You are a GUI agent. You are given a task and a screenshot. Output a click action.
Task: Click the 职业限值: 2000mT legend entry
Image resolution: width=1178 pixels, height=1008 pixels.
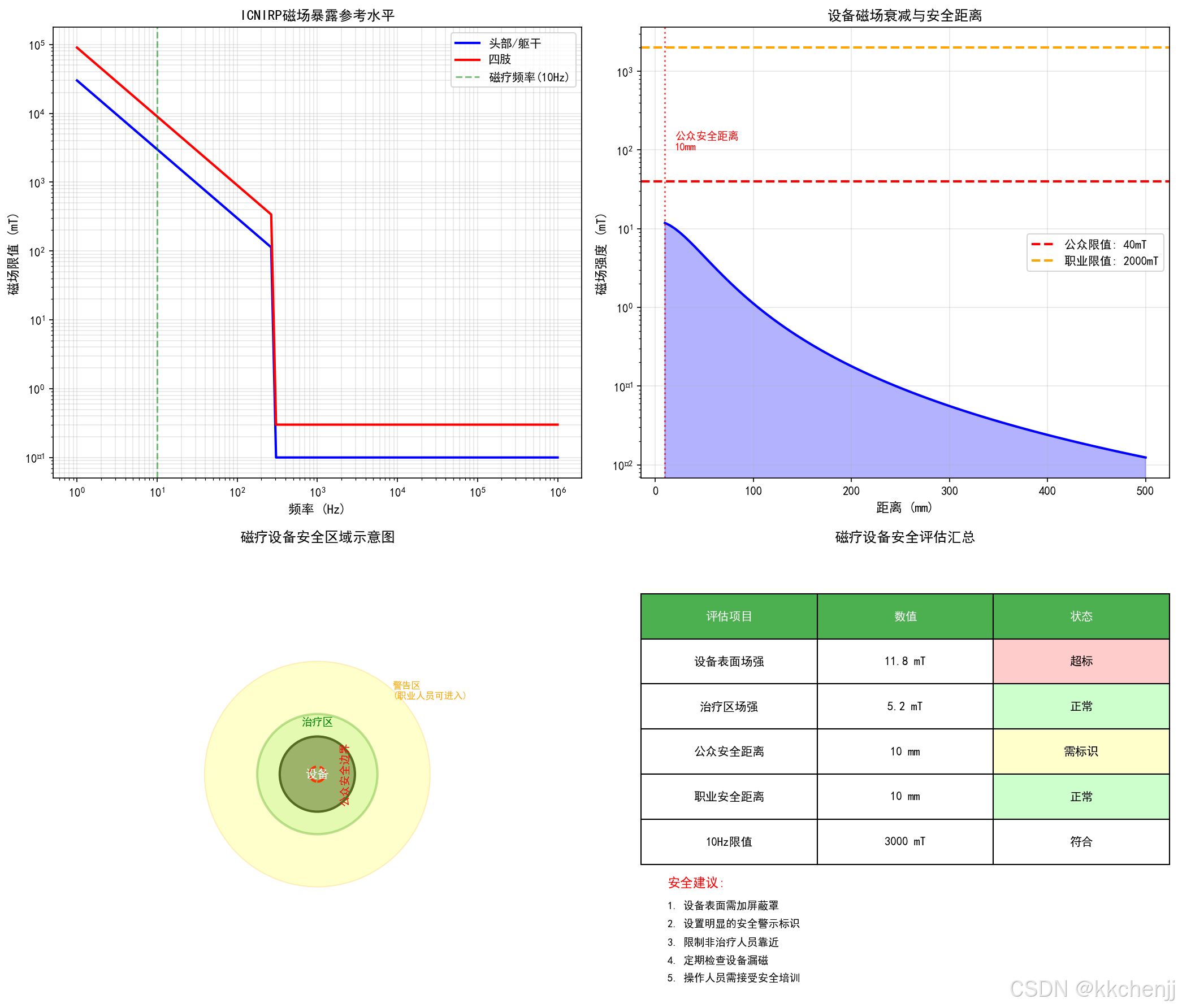point(1110,261)
